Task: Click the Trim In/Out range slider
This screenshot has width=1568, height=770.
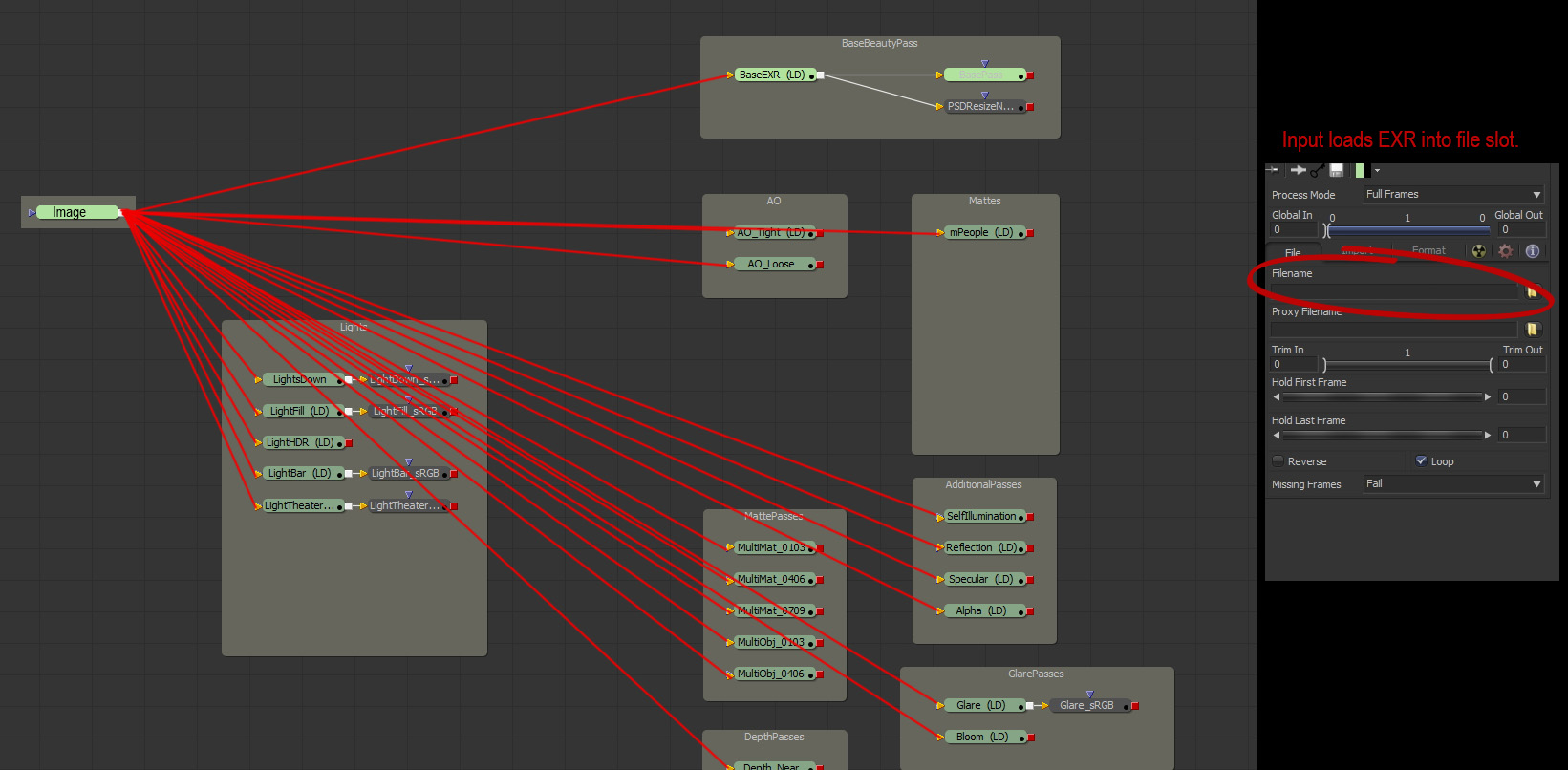Action: pos(1408,365)
